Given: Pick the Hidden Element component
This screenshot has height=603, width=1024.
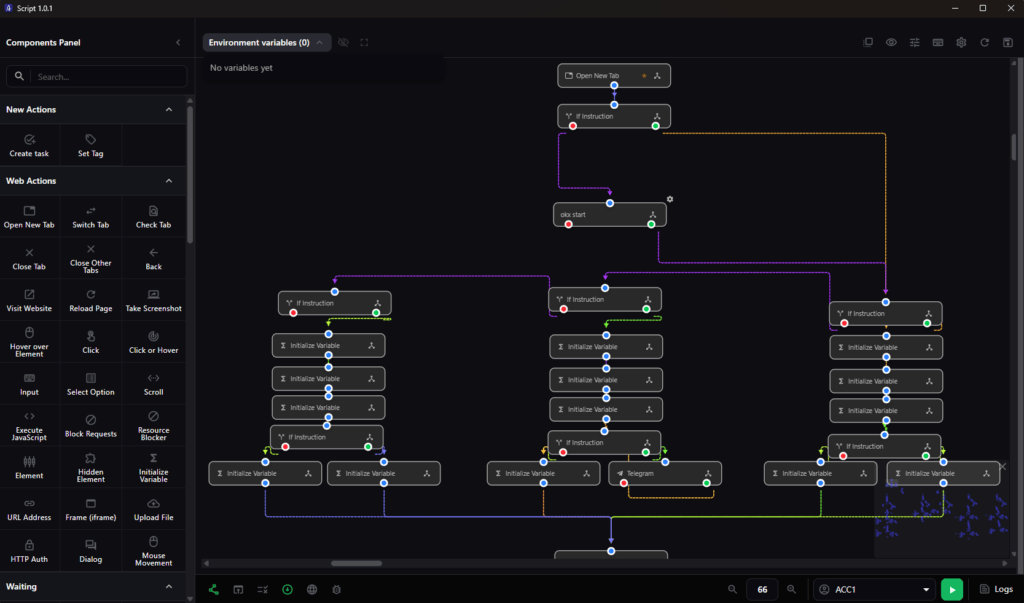Looking at the screenshot, I should [91, 468].
